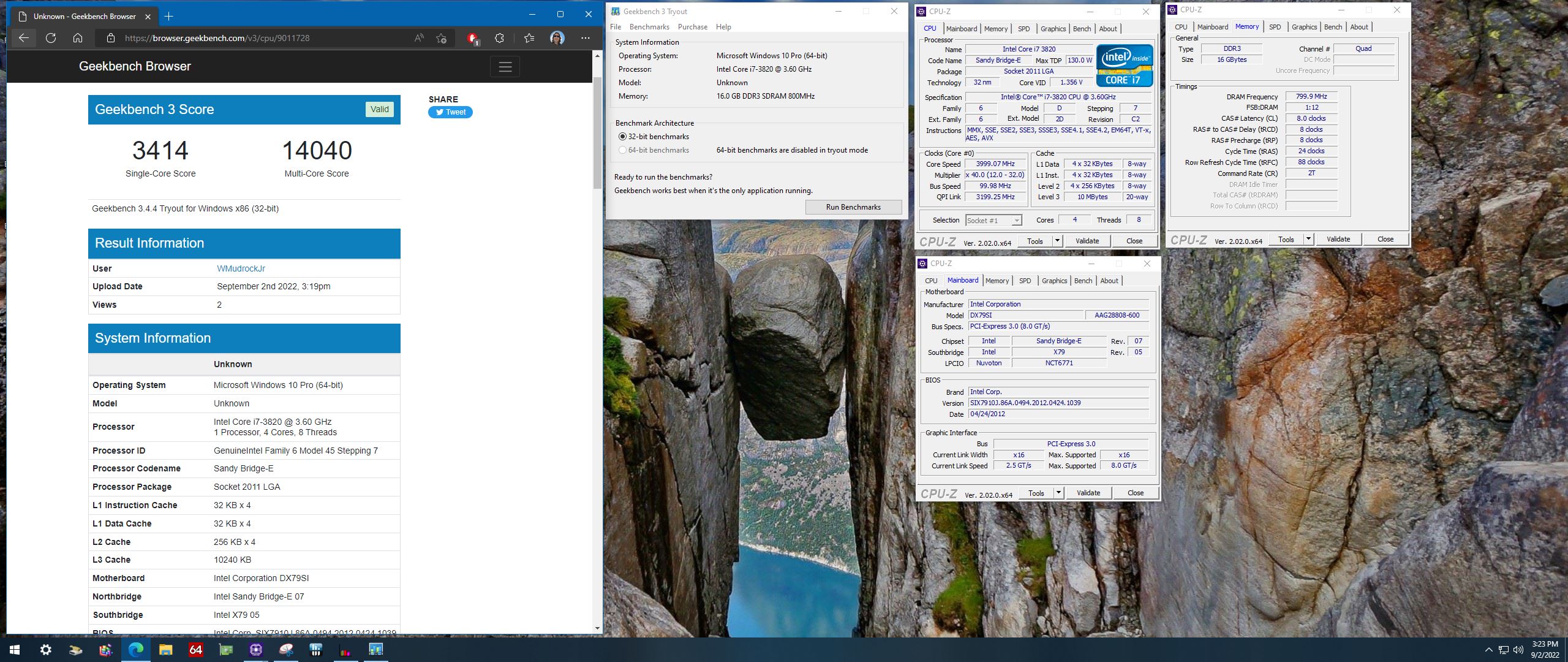The width and height of the screenshot is (1568, 662).
Task: Switch to purple CPU-Z chip taskbar icon
Action: pyautogui.click(x=255, y=650)
